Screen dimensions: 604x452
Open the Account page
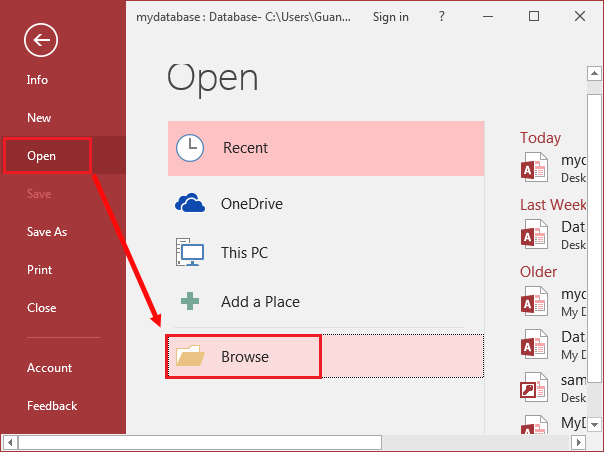[x=49, y=368]
